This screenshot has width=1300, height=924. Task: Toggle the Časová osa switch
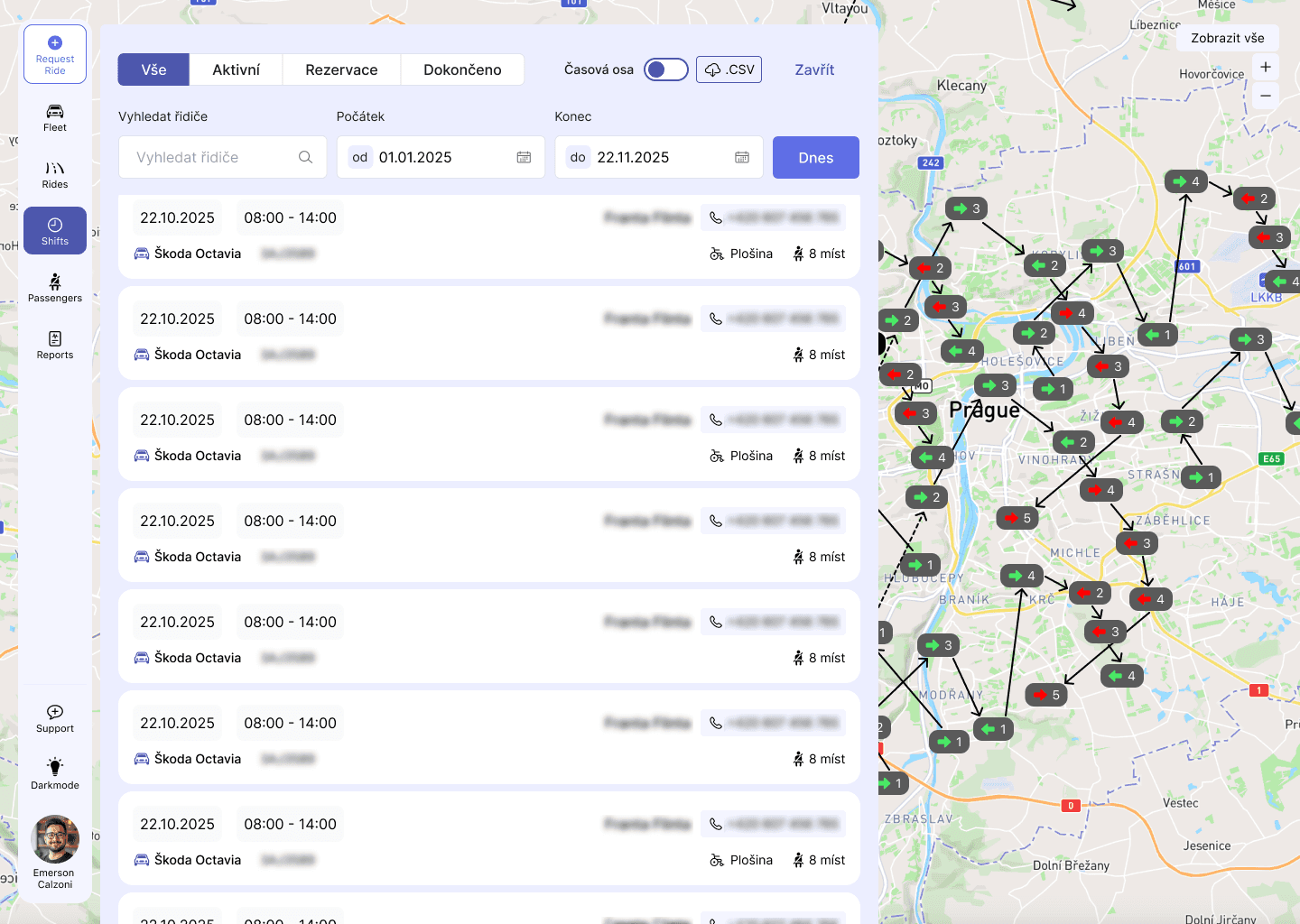pyautogui.click(x=666, y=69)
